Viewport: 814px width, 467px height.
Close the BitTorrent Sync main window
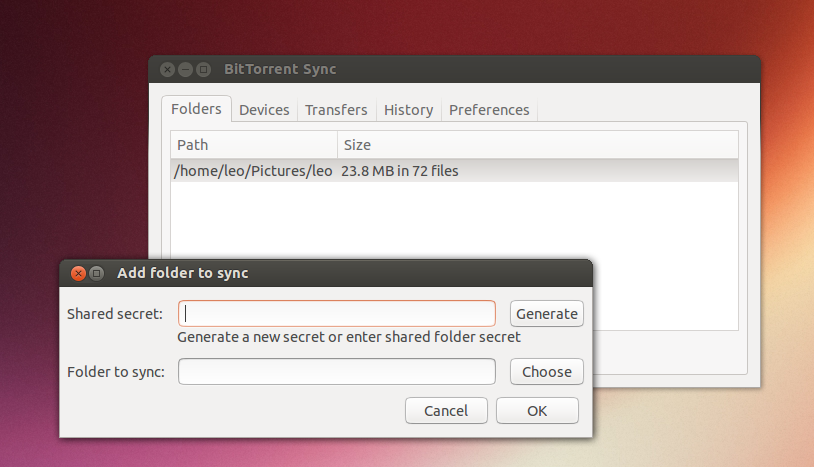pos(167,70)
